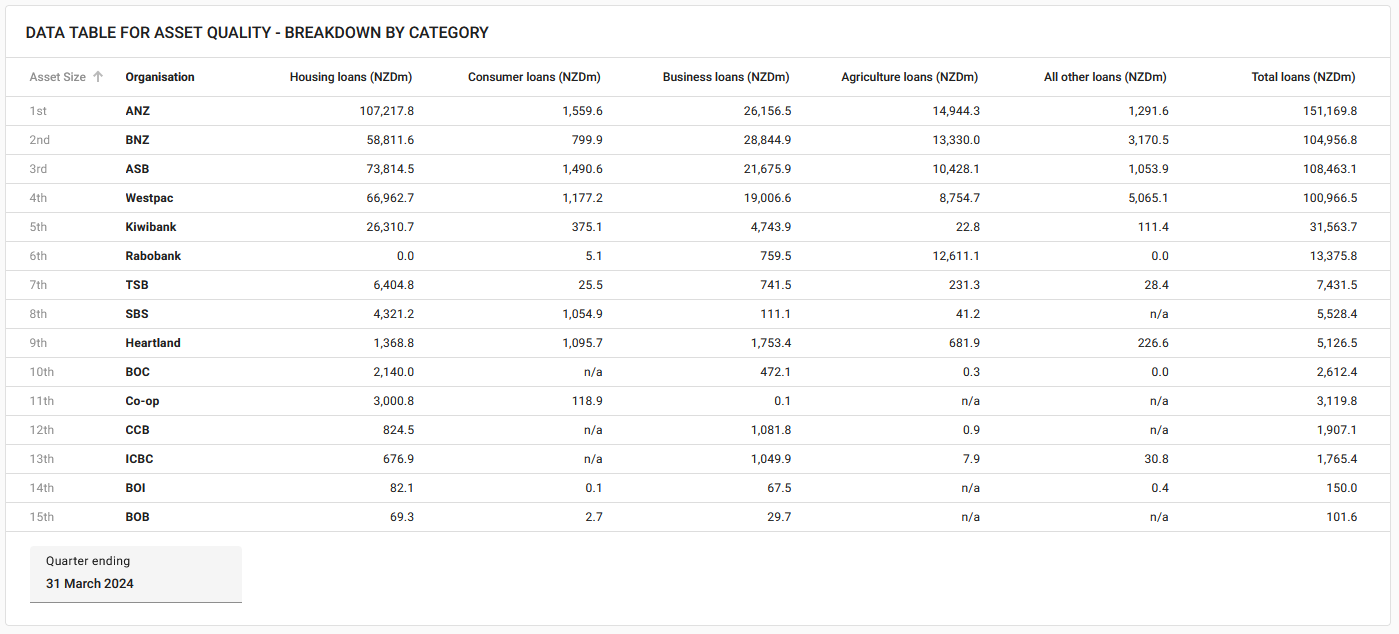Sort by Consumer loans (NZDm) column
The height and width of the screenshot is (634, 1399).
[x=534, y=77]
